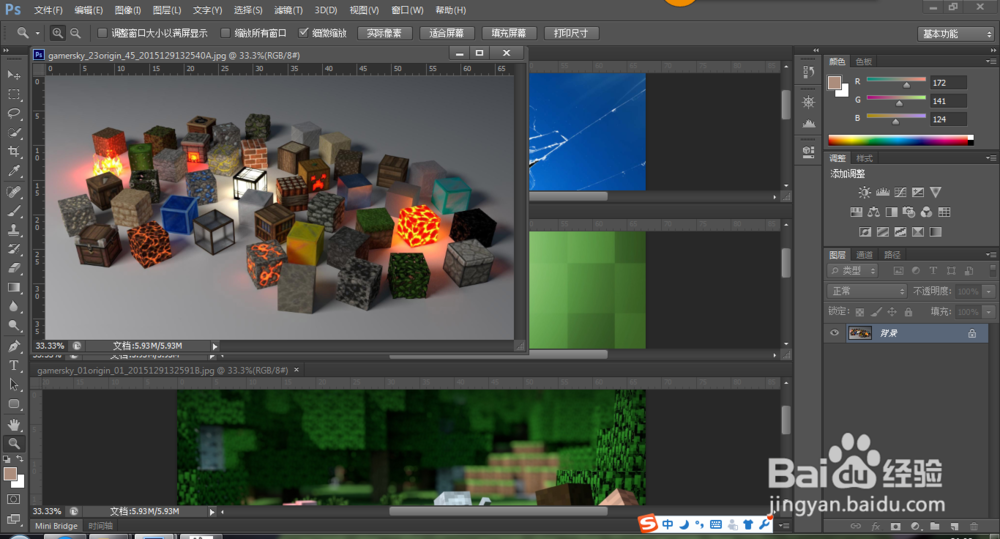Add a Threshold adjustment
Image resolution: width=1000 pixels, height=539 pixels.
(900, 232)
